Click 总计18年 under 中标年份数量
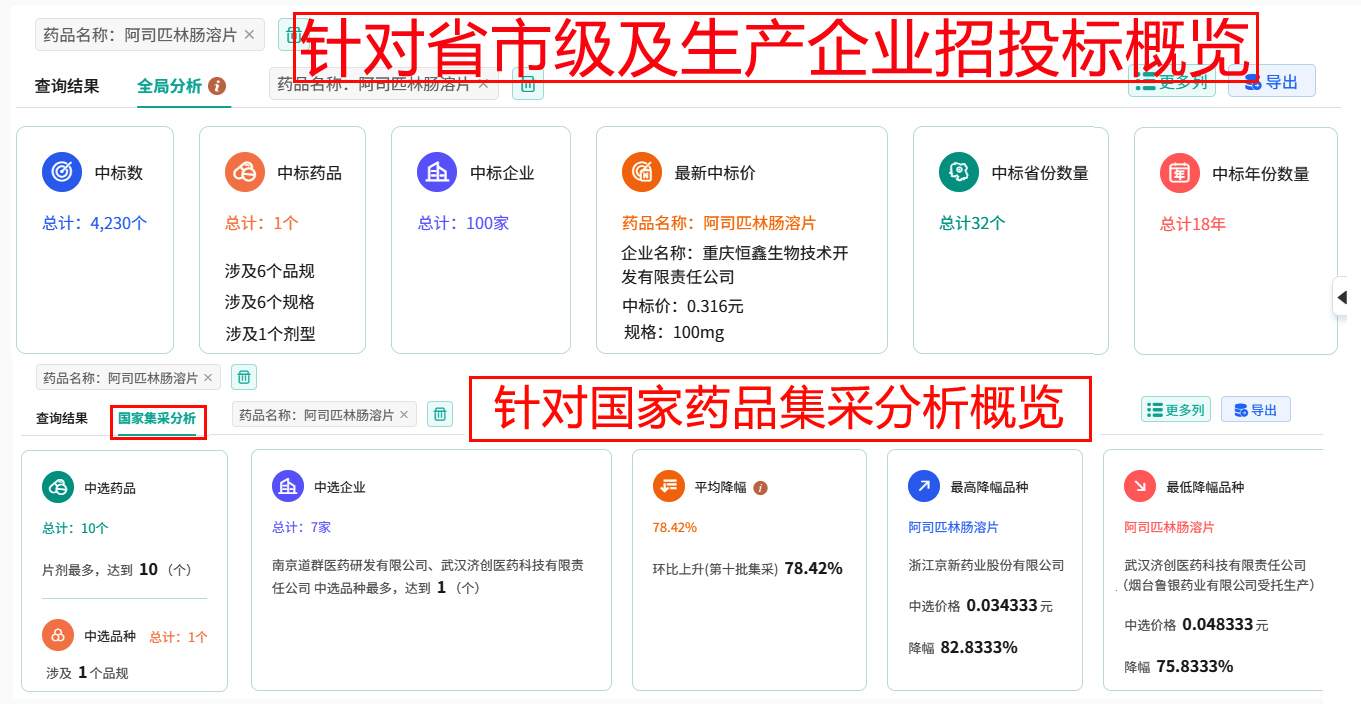Screen dimensions: 1361x704 coord(1192,224)
